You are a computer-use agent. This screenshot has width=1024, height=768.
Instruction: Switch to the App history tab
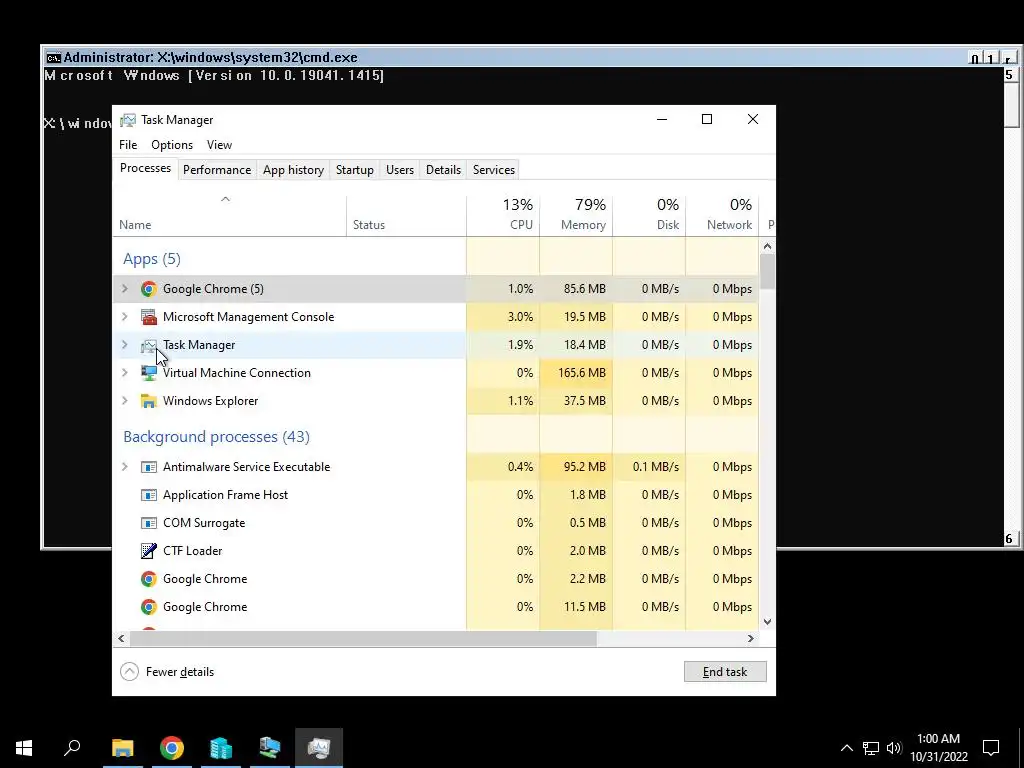[293, 170]
